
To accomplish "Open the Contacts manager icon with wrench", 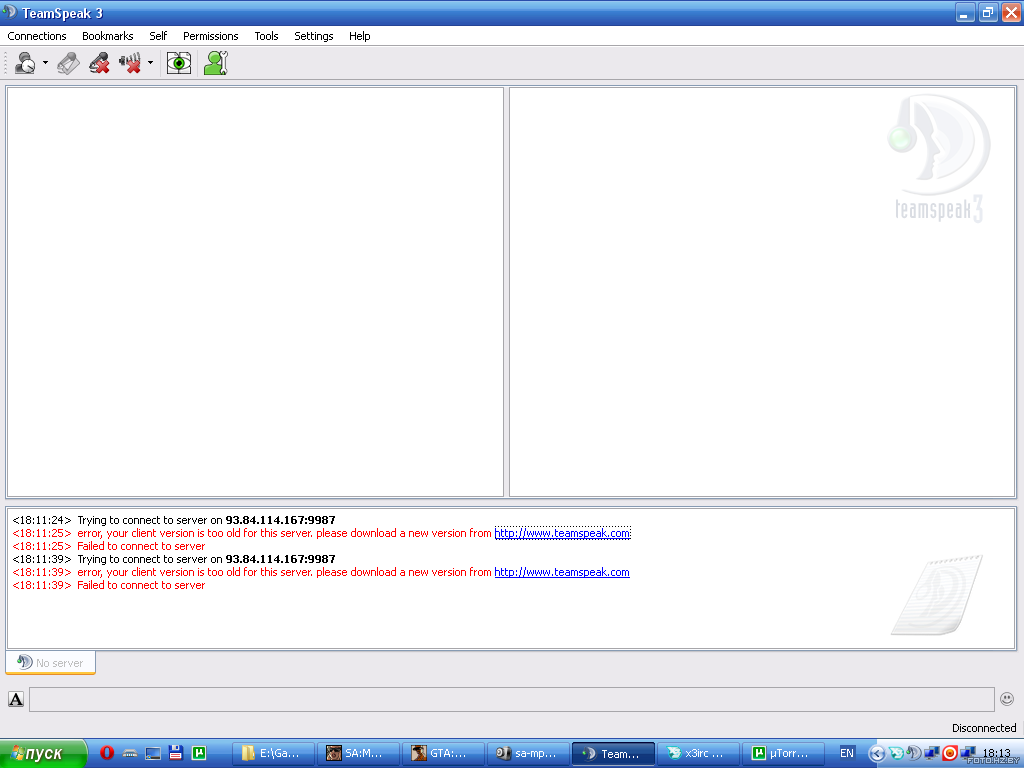I will click(x=216, y=63).
